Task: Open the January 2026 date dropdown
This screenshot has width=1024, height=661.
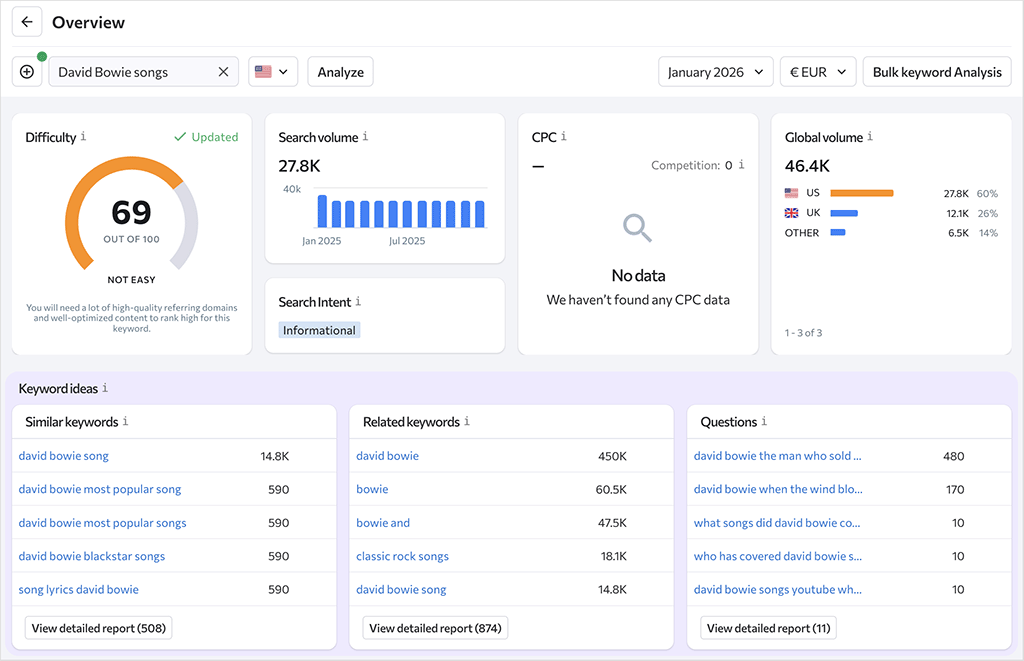Action: 715,72
